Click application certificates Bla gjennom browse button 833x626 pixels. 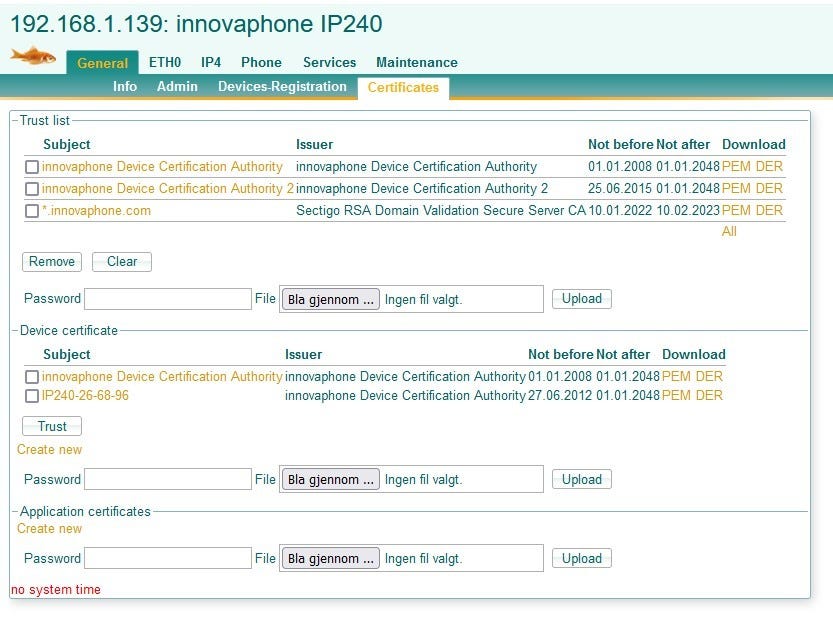pos(330,559)
